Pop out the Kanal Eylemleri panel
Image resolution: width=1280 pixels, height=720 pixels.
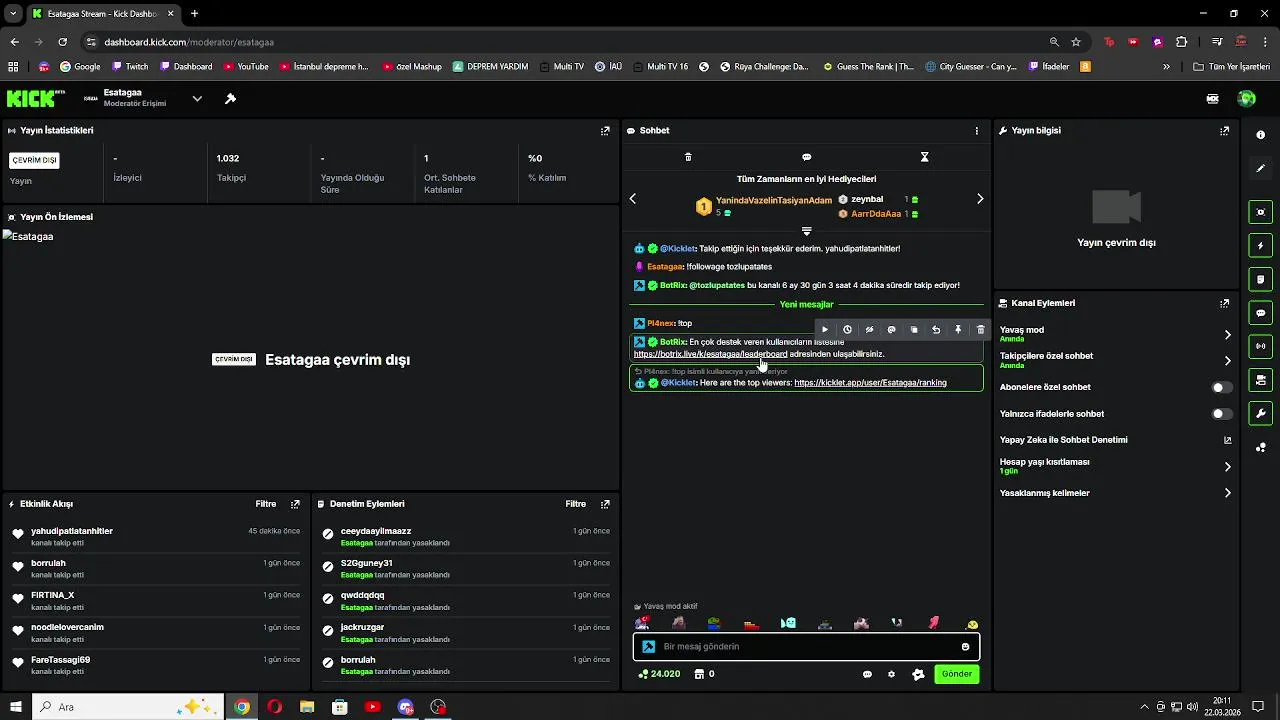(1224, 303)
